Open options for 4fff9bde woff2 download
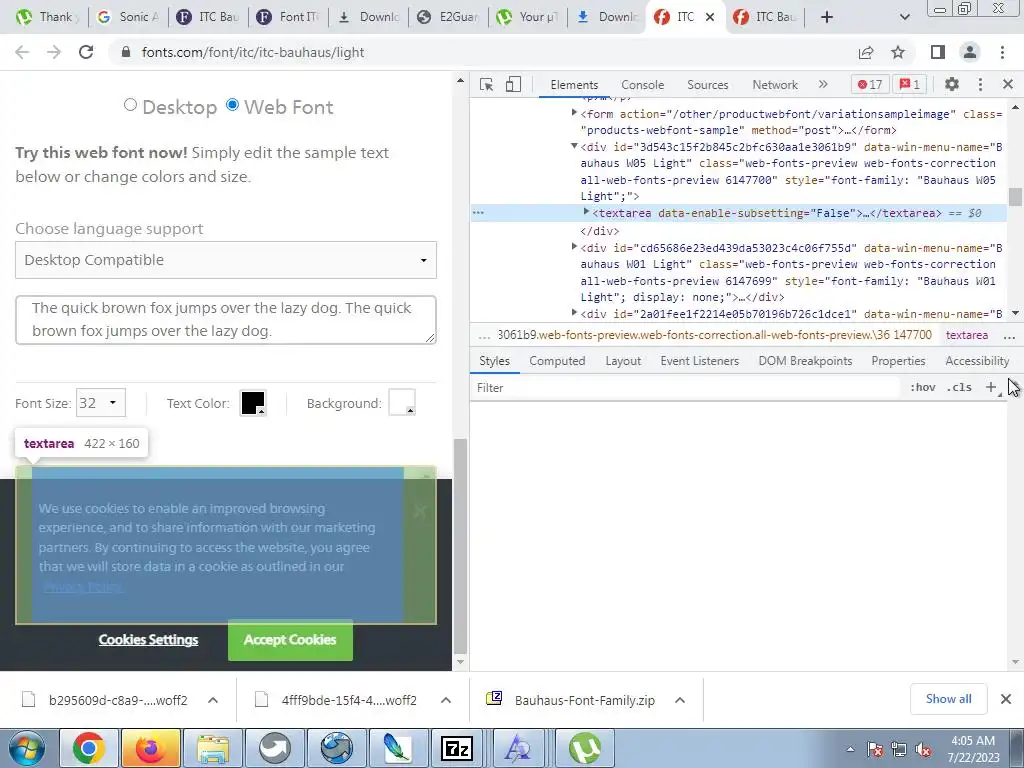 coord(446,700)
